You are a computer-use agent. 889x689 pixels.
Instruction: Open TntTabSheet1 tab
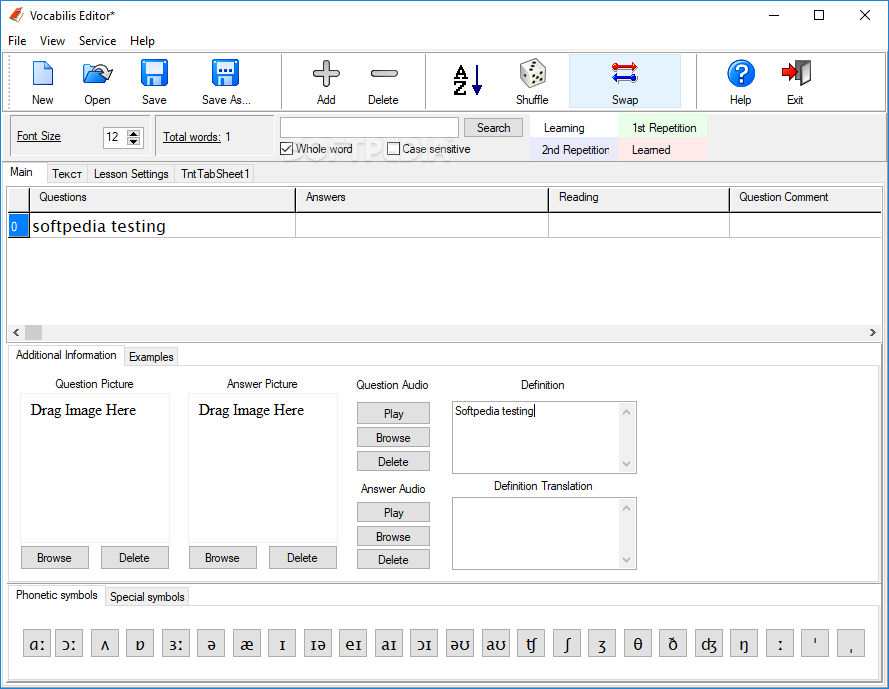215,174
